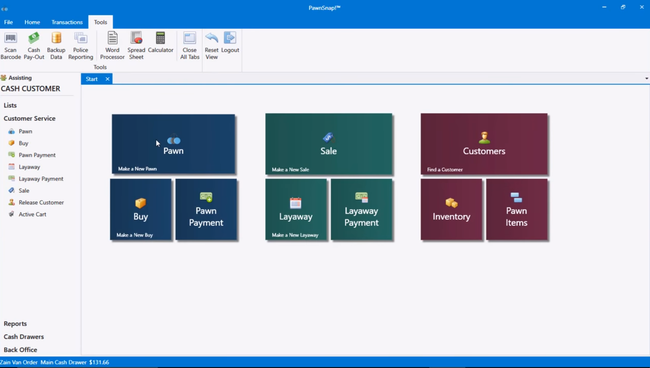The image size is (650, 368).
Task: Close the Start tab
Action: (x=107, y=79)
